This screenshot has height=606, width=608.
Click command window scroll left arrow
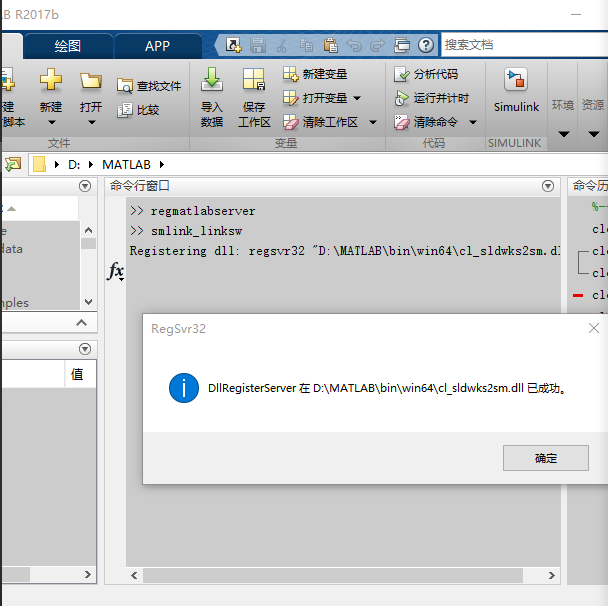click(134, 575)
